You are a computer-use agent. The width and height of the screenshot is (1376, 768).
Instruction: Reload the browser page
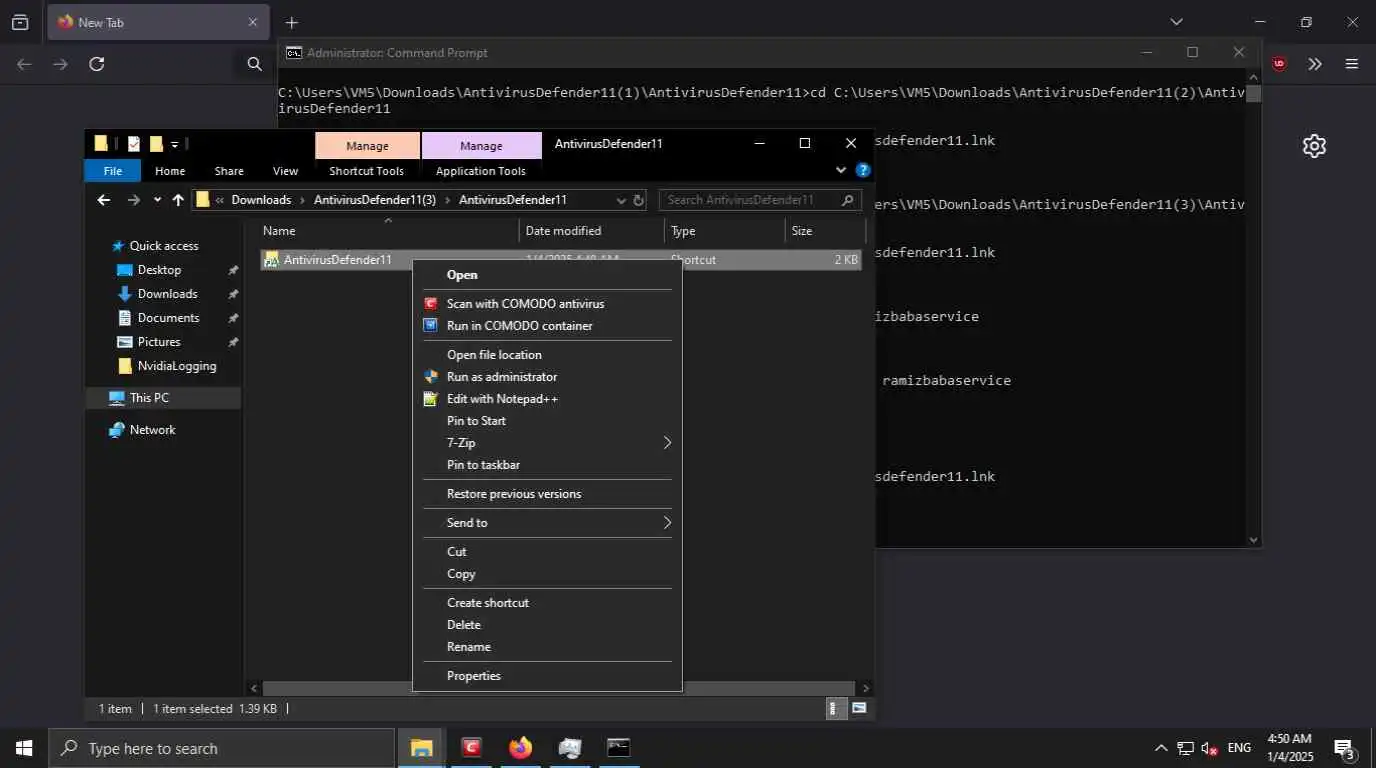tap(97, 64)
